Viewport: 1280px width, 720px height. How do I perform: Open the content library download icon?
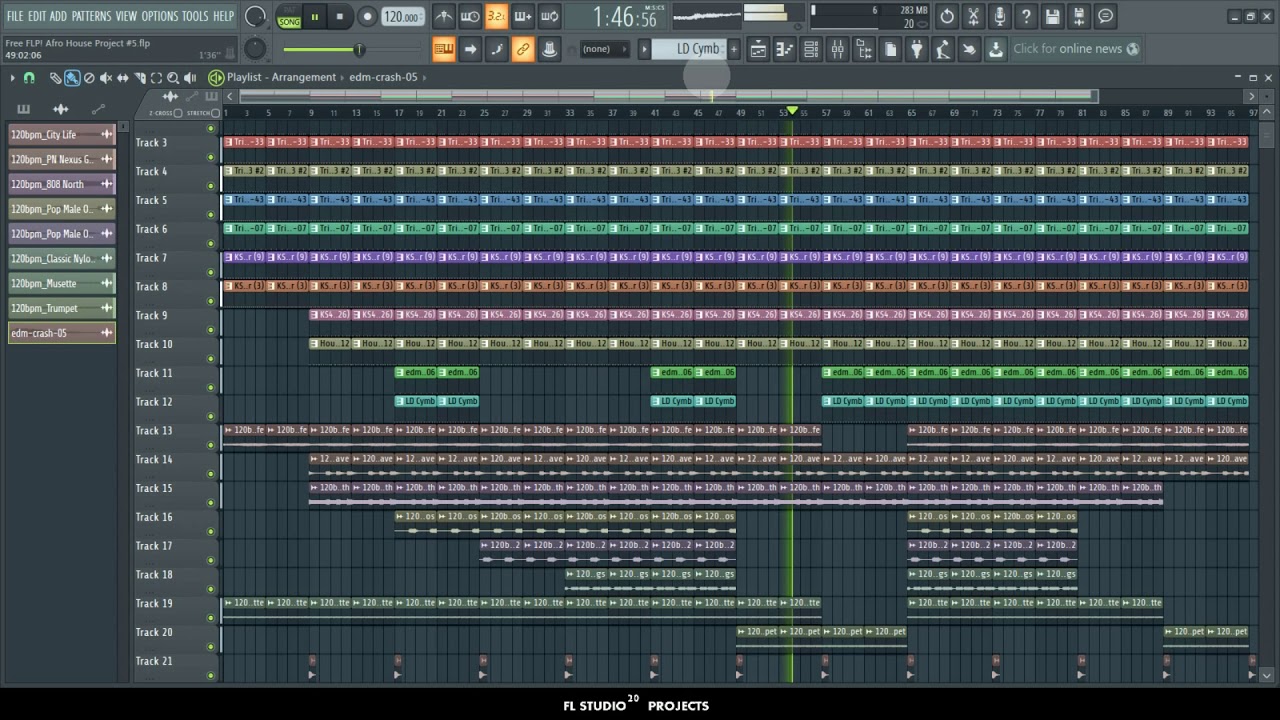click(995, 49)
